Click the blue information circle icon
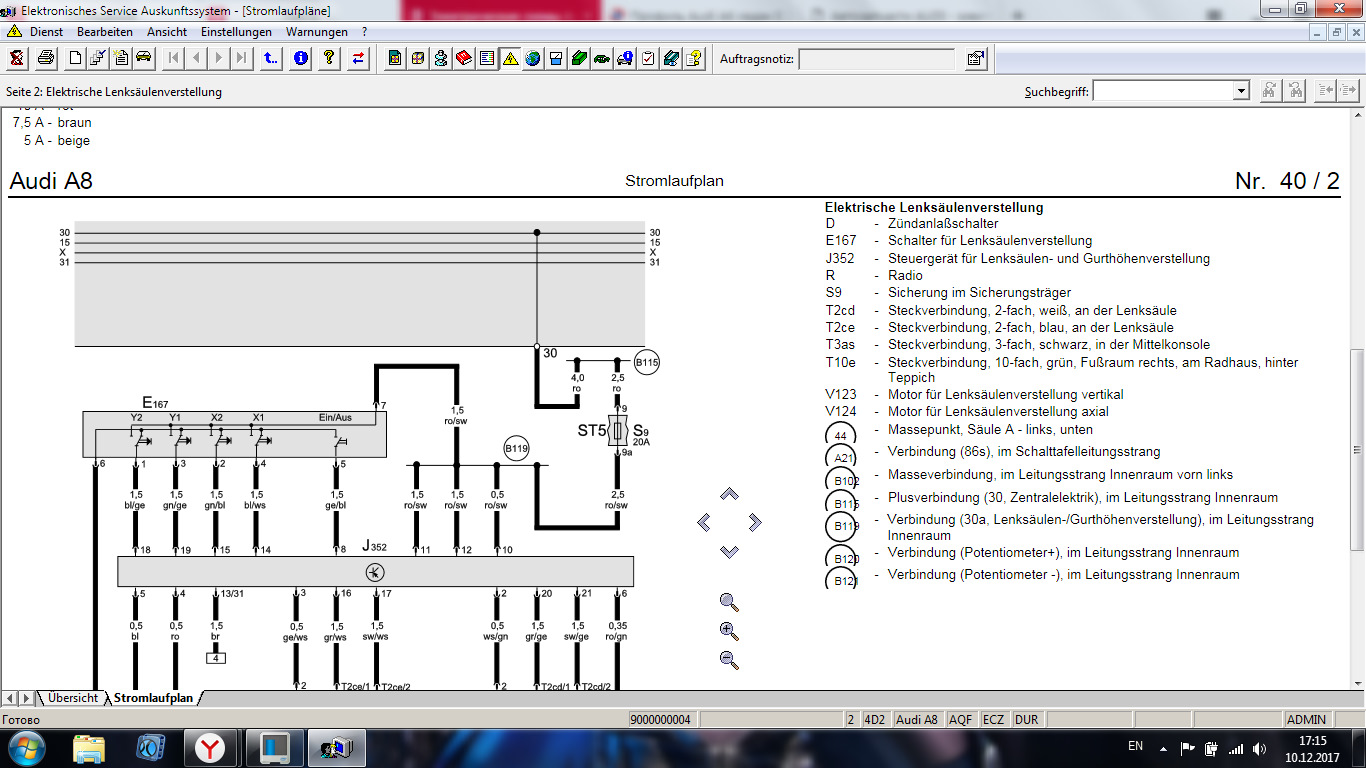Viewport: 1366px width, 768px height. point(300,58)
